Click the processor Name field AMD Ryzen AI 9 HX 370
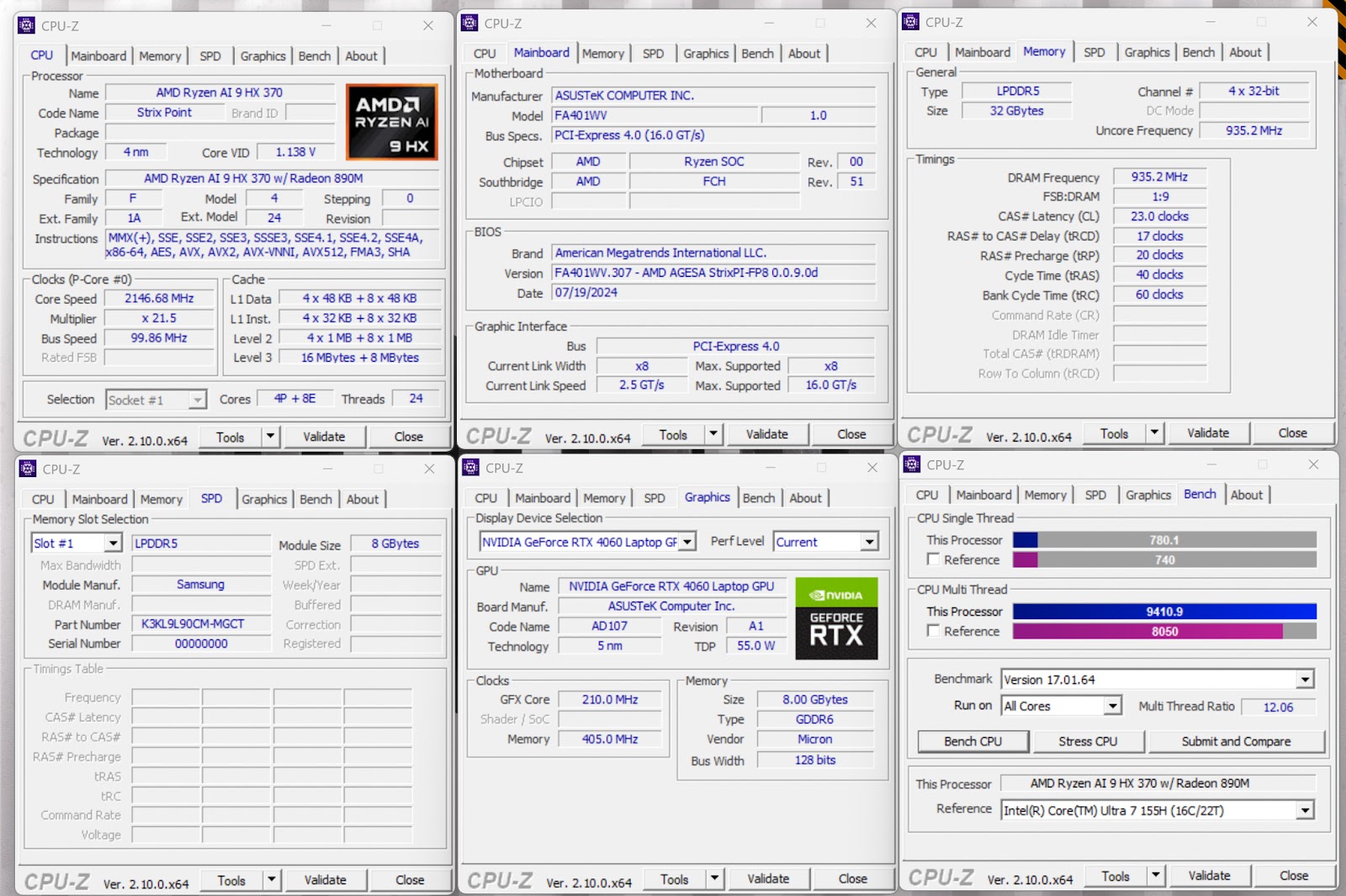Screen dimensions: 1346x896 (220, 93)
